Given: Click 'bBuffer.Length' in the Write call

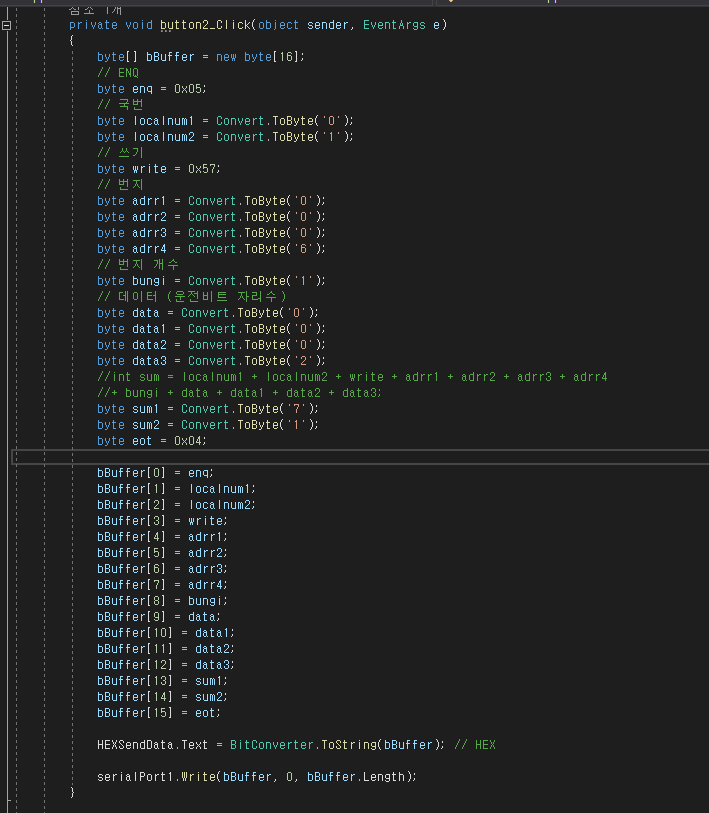Looking at the screenshot, I should [356, 777].
